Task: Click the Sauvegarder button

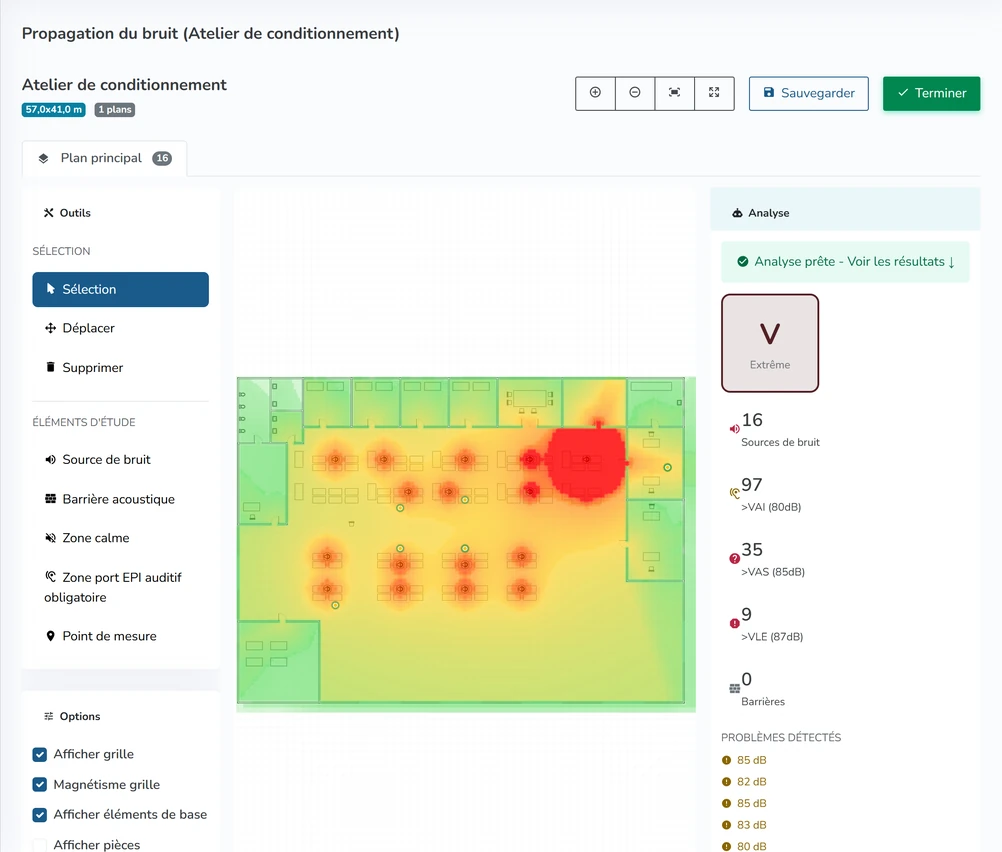Action: coord(808,93)
